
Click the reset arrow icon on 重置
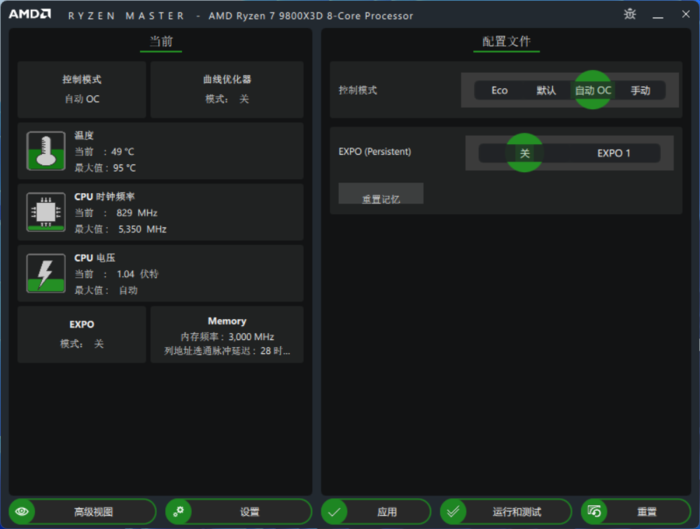[x=594, y=512]
